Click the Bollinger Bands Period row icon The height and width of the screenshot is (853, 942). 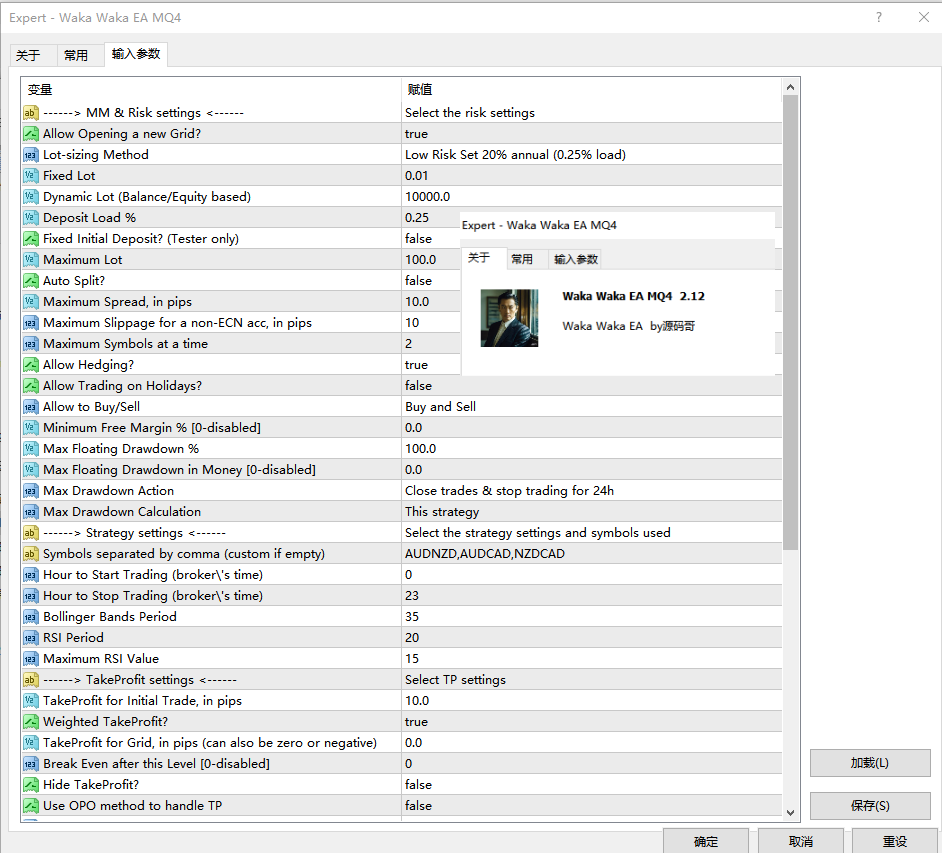tap(30, 617)
